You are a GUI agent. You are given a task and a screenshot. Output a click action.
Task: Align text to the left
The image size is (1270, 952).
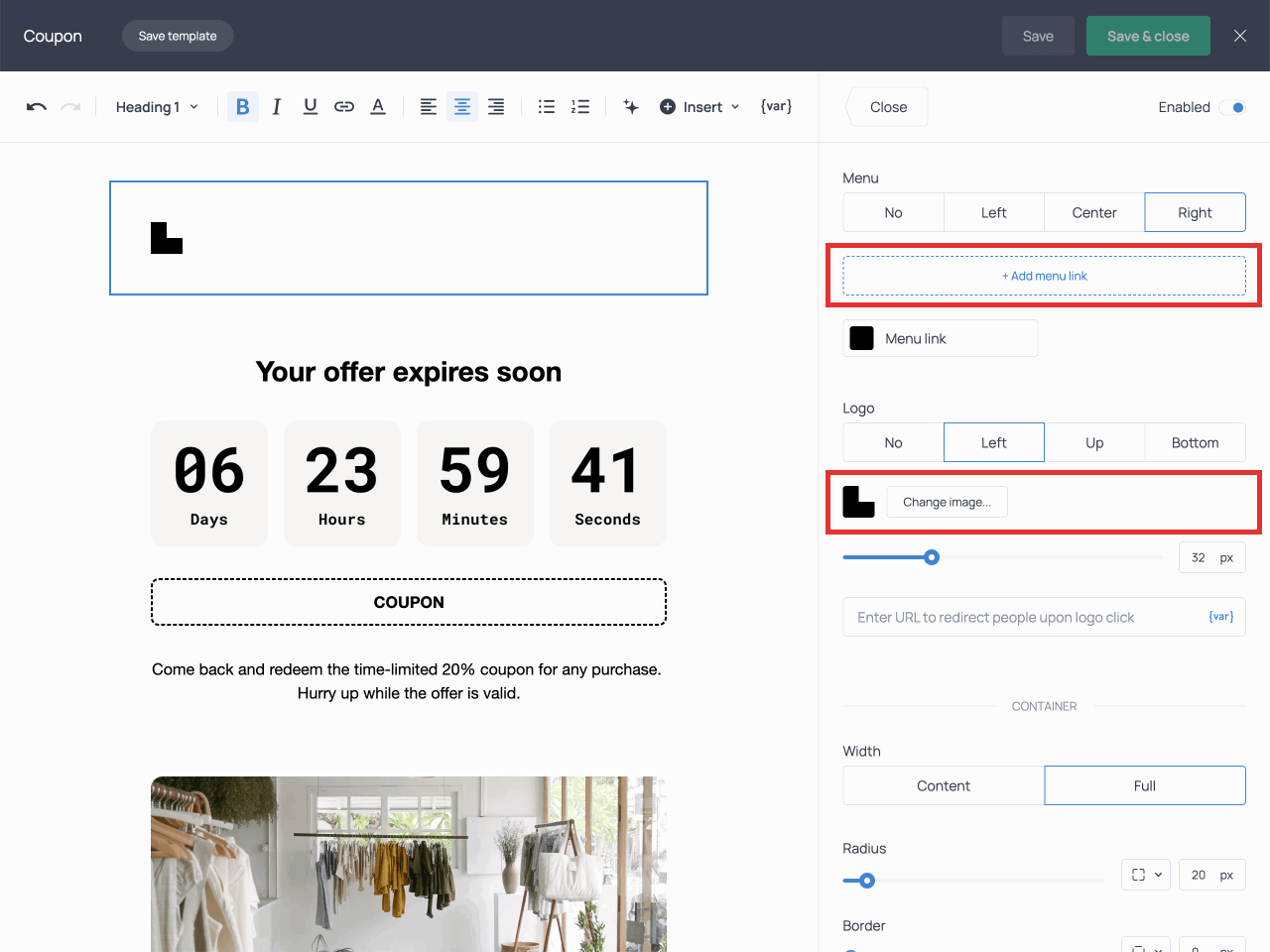pyautogui.click(x=429, y=107)
